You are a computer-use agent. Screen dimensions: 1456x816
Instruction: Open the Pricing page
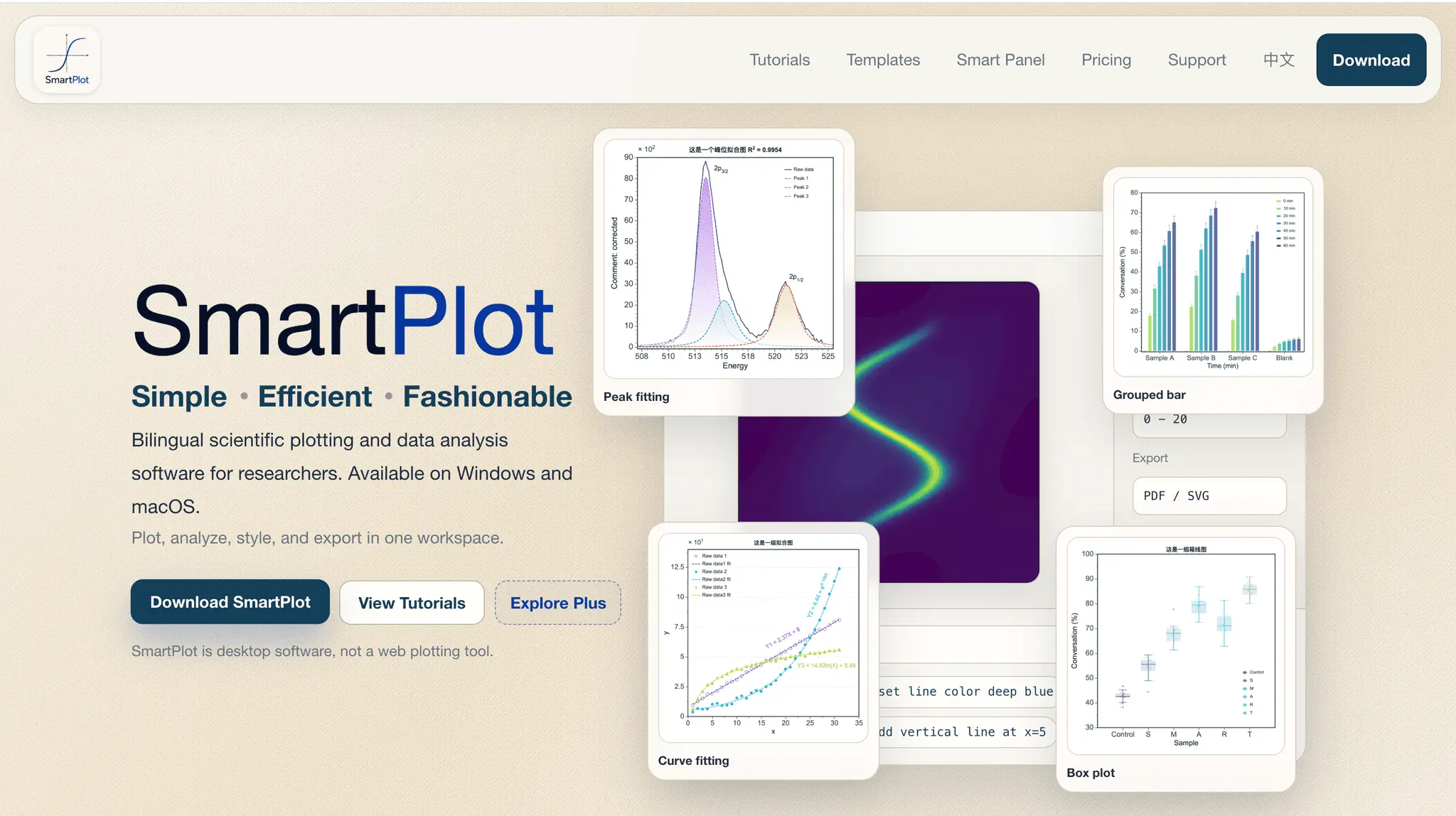tap(1106, 60)
